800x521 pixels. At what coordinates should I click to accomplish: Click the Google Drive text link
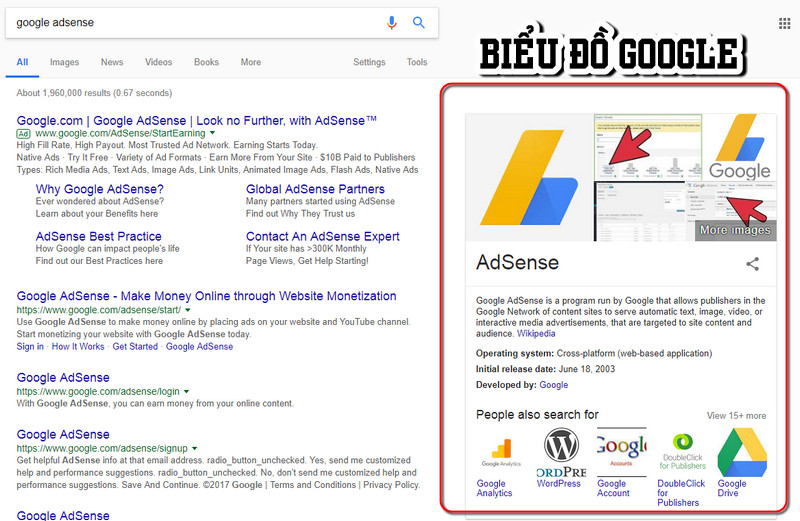pyautogui.click(x=732, y=488)
